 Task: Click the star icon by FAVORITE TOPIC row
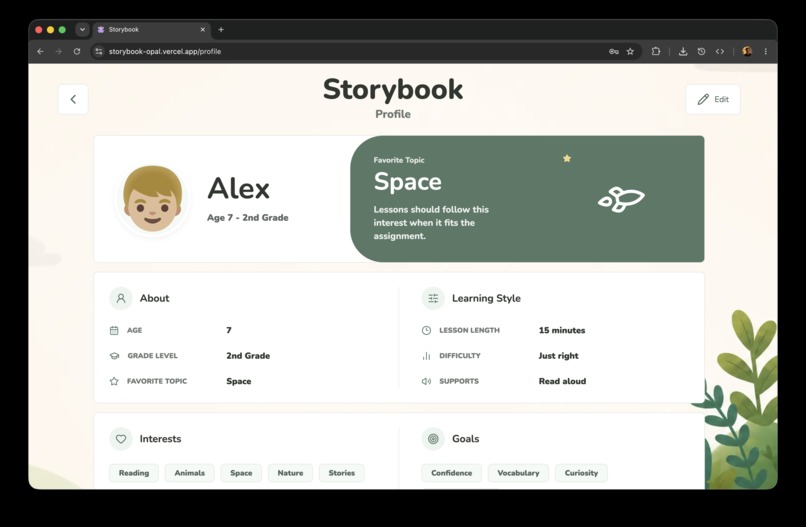[x=114, y=381]
